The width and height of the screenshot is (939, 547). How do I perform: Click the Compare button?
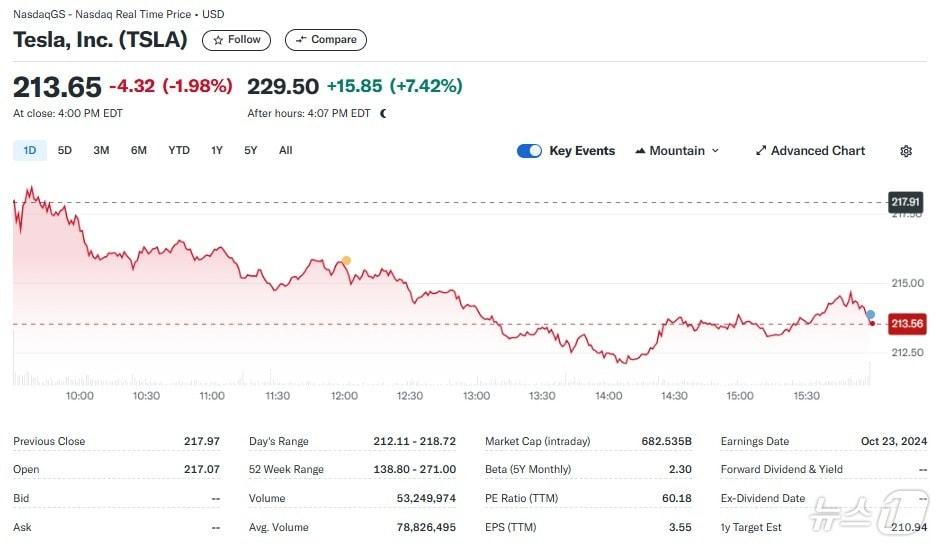tap(326, 40)
